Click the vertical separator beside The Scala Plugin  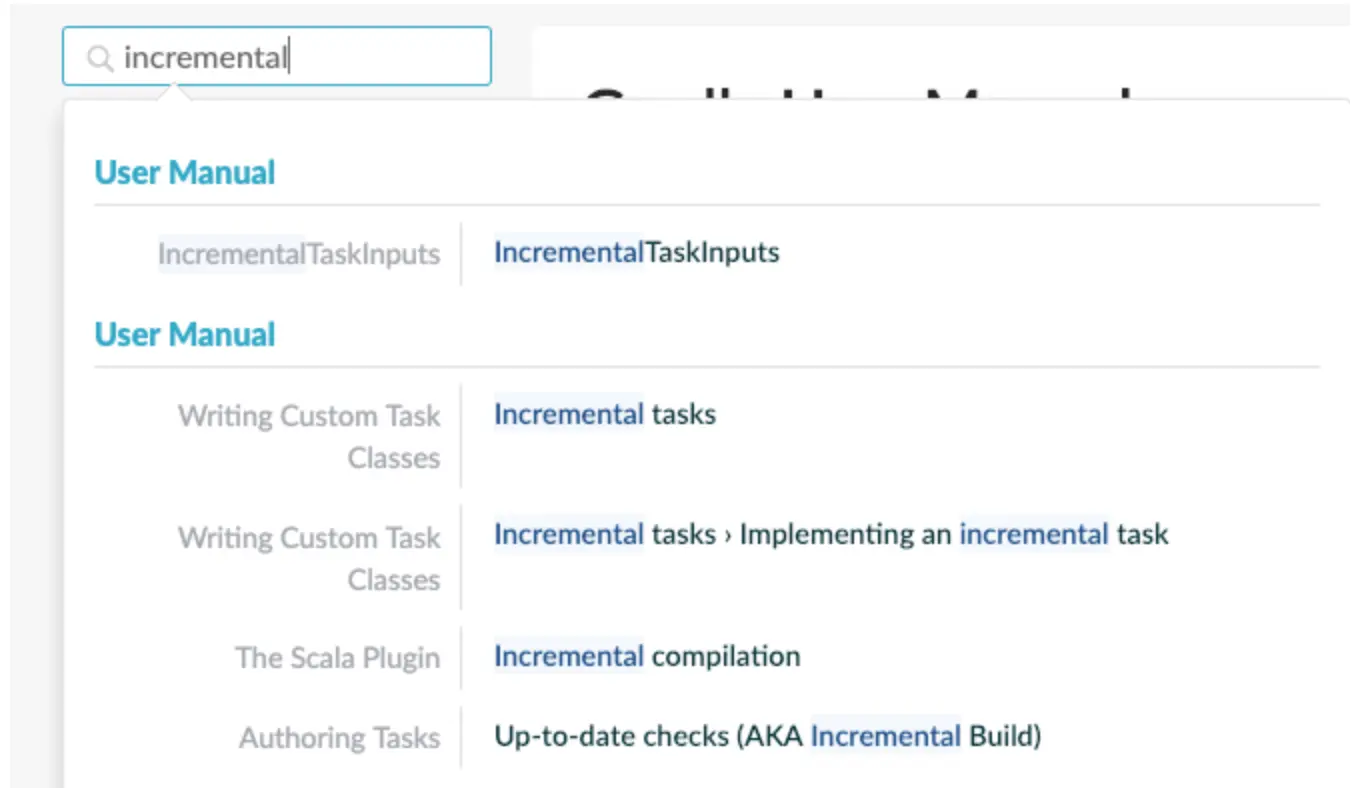pos(461,657)
